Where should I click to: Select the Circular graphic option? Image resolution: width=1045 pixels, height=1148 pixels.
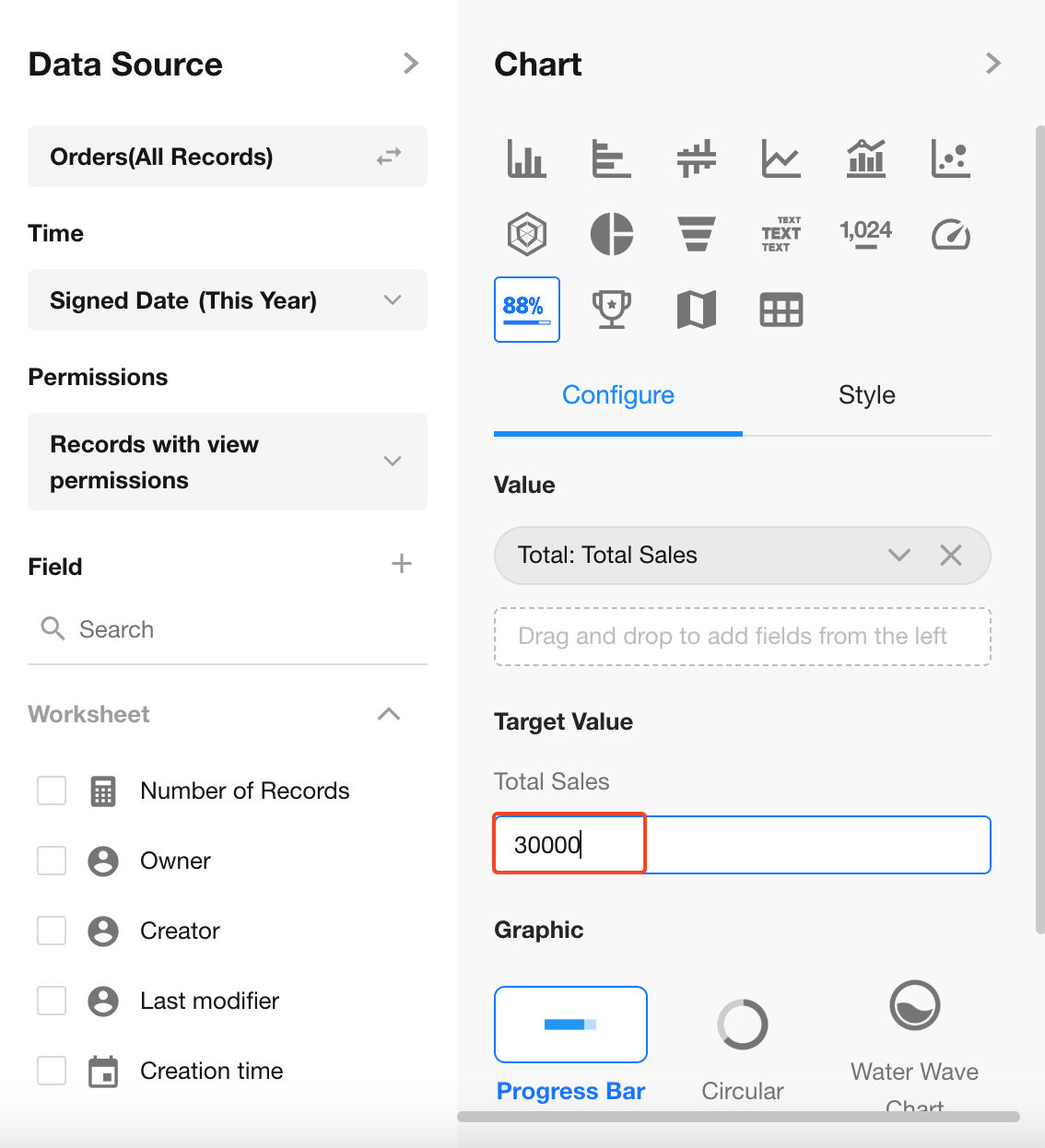[x=743, y=1025]
